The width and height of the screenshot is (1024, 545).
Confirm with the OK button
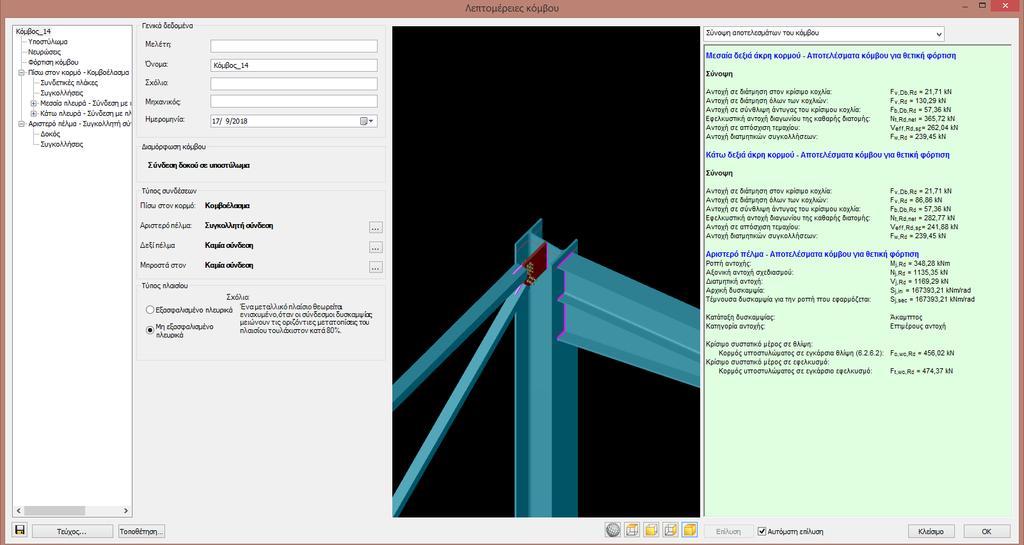(987, 531)
